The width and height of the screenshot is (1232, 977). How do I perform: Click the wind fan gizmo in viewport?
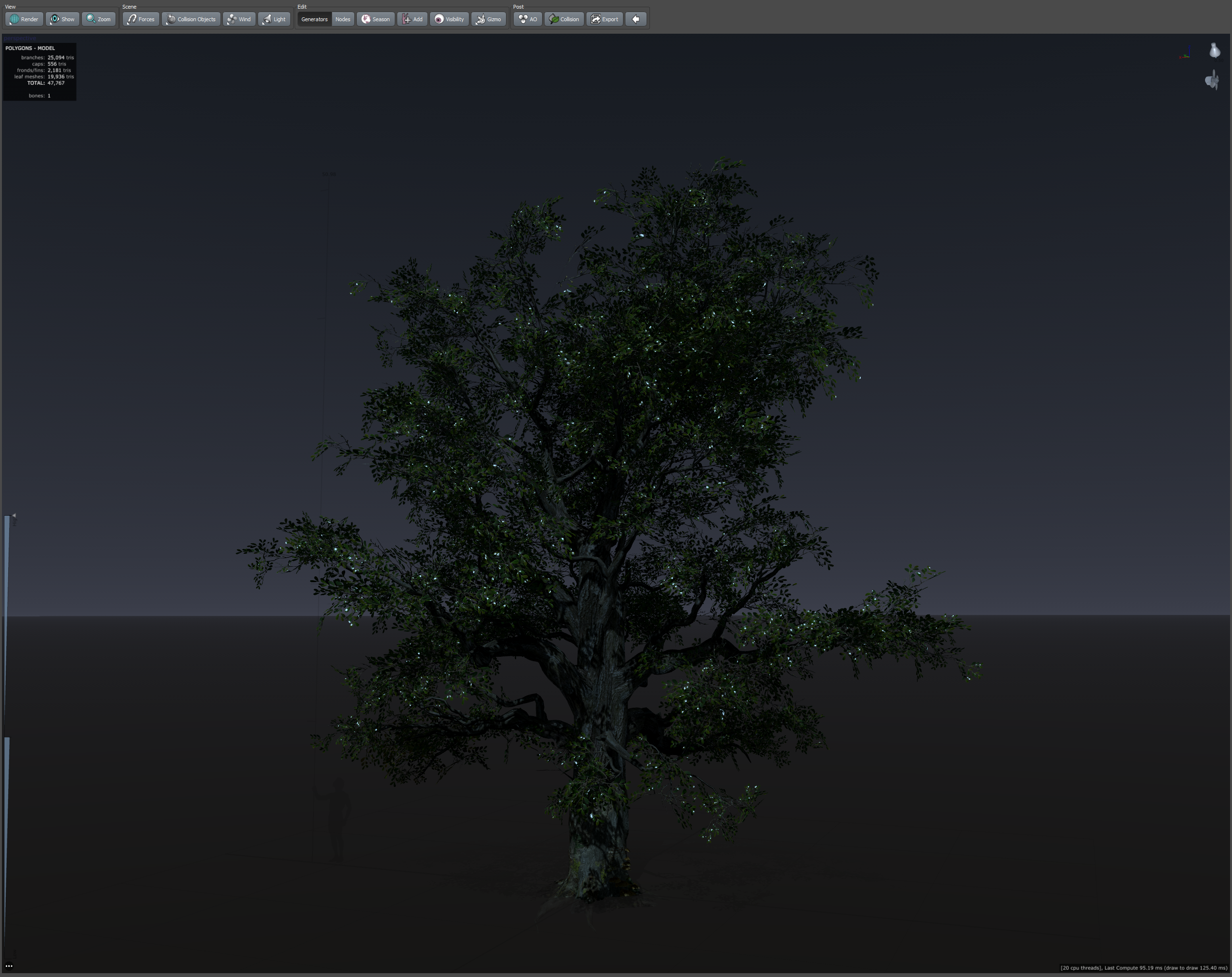pos(1212,80)
